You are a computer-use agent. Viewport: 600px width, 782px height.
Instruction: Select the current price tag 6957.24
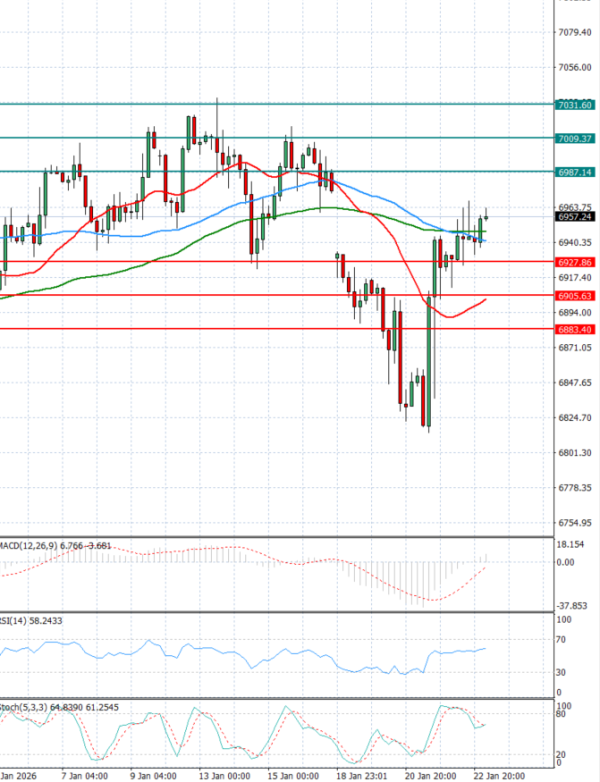tap(573, 216)
